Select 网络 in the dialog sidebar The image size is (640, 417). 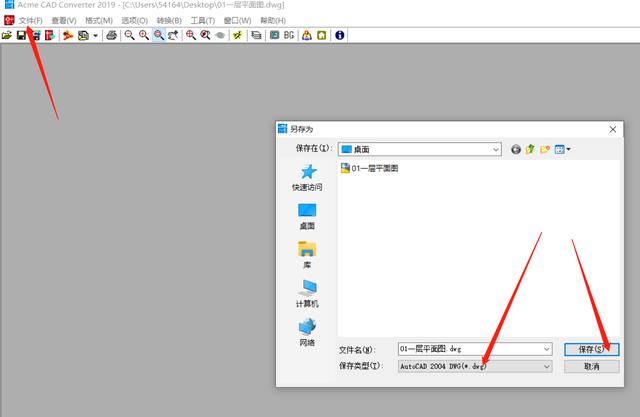(x=307, y=333)
